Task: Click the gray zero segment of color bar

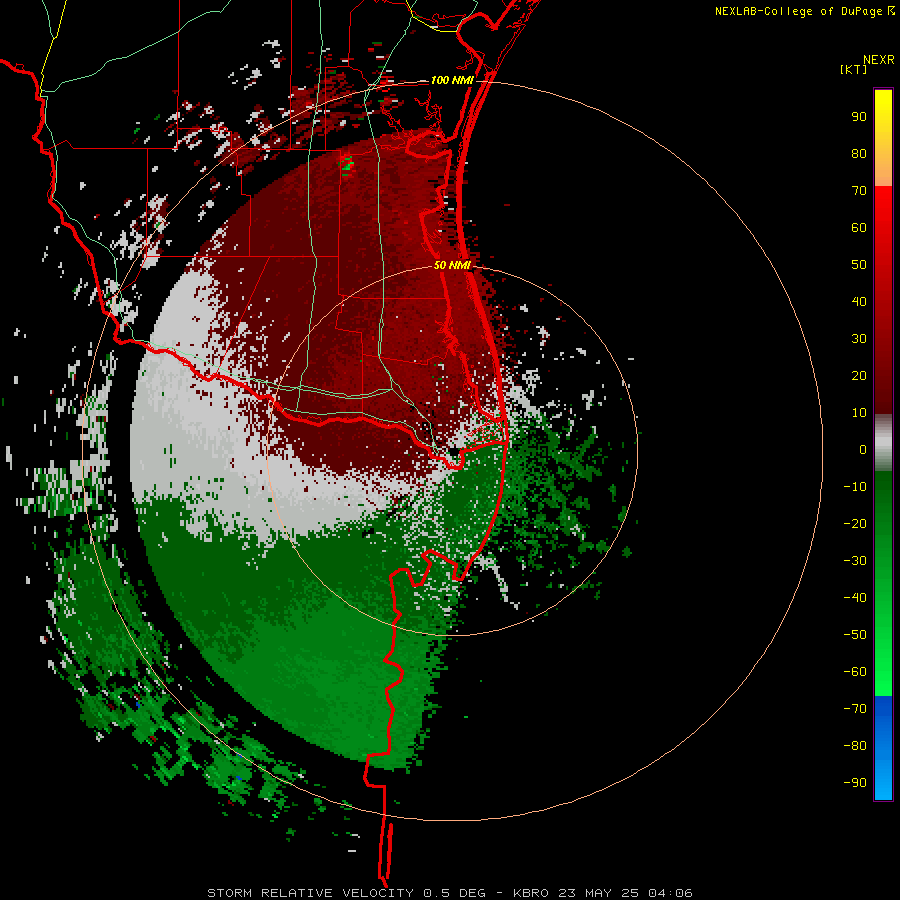Action: tap(883, 443)
